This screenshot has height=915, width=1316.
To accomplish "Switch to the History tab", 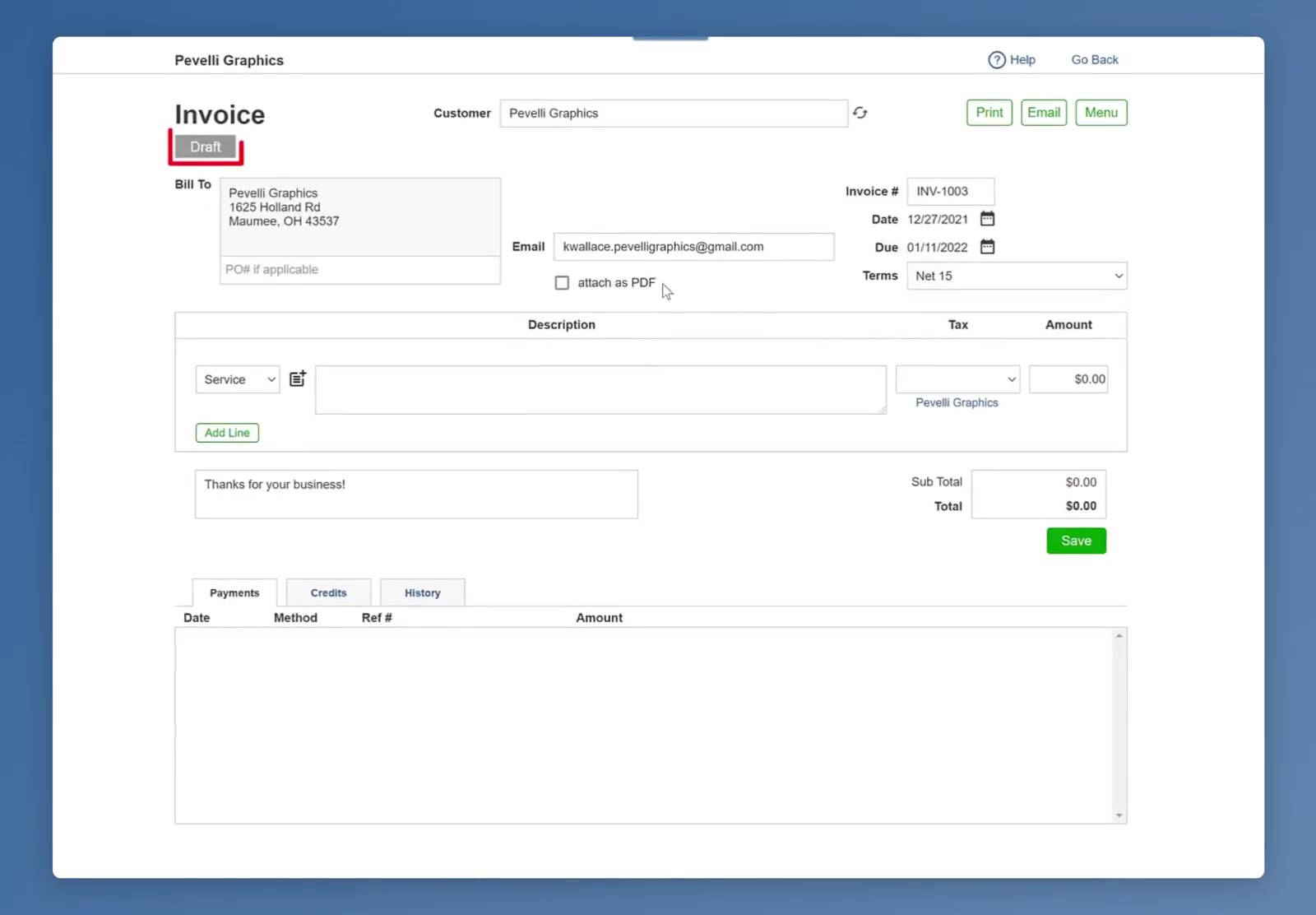I will click(x=423, y=592).
